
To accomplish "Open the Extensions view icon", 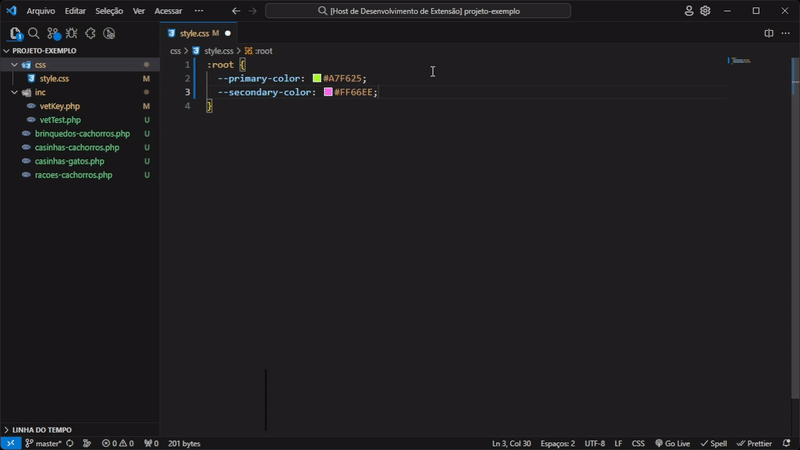I will pos(90,34).
